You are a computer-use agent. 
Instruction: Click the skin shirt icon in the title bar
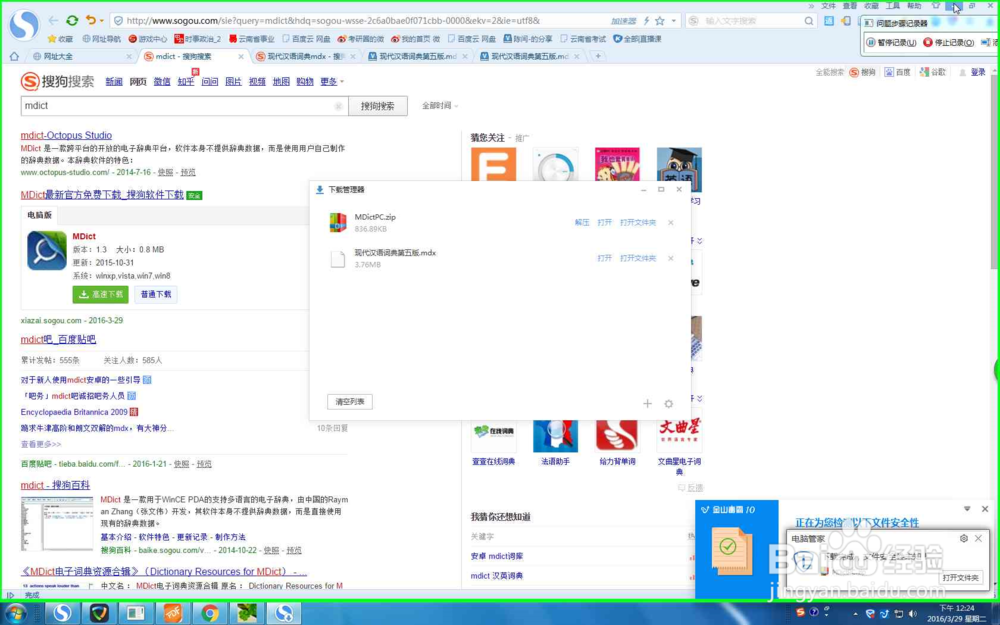[936, 6]
